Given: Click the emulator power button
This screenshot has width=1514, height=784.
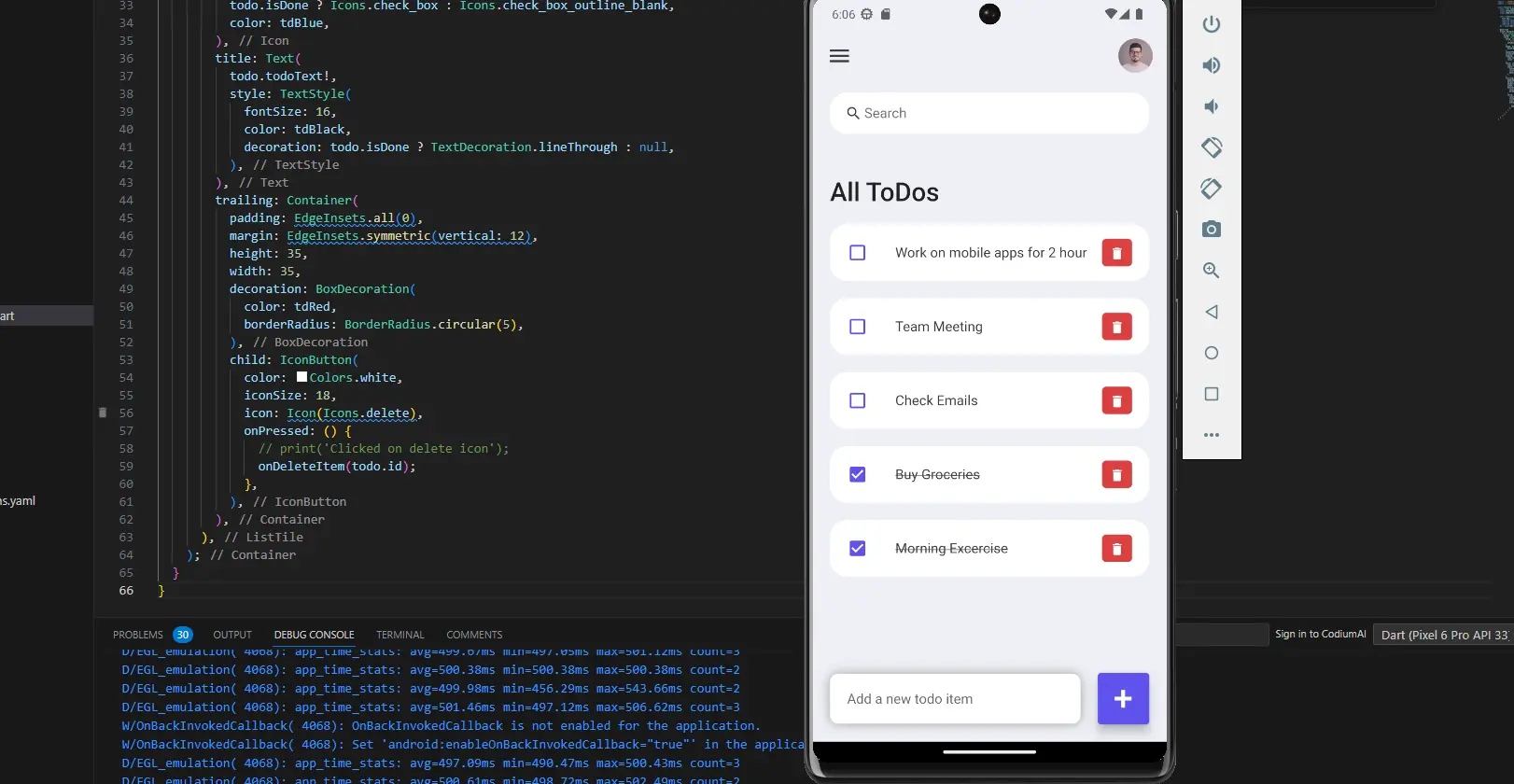Looking at the screenshot, I should (1211, 24).
